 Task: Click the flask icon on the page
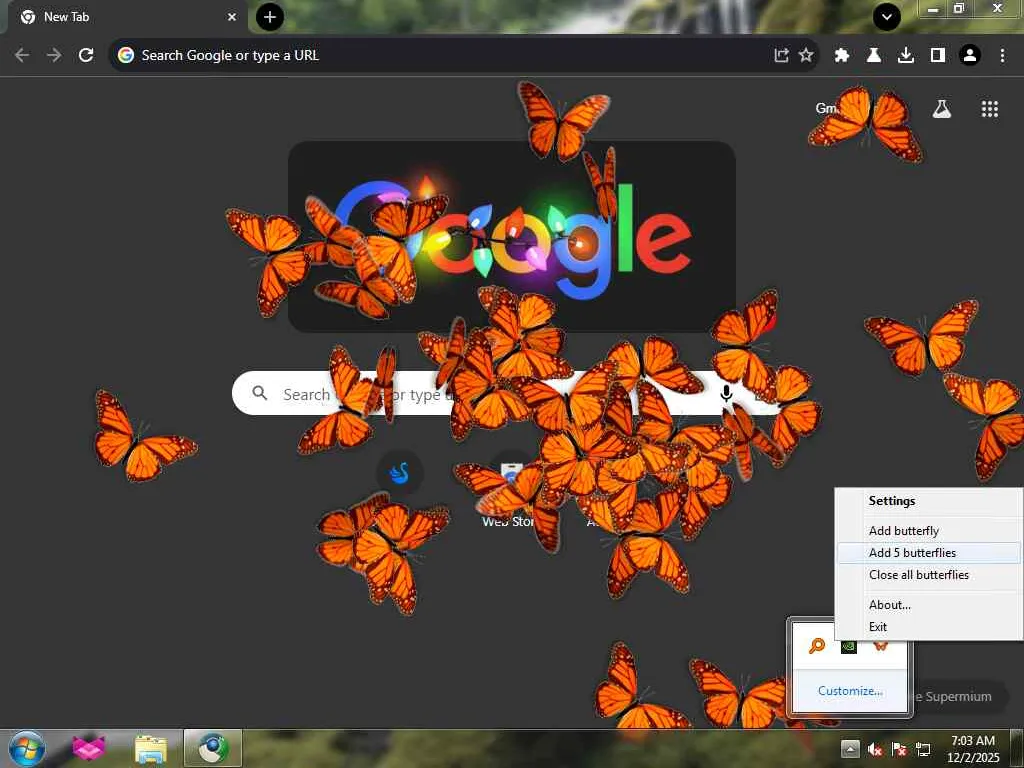click(x=942, y=109)
